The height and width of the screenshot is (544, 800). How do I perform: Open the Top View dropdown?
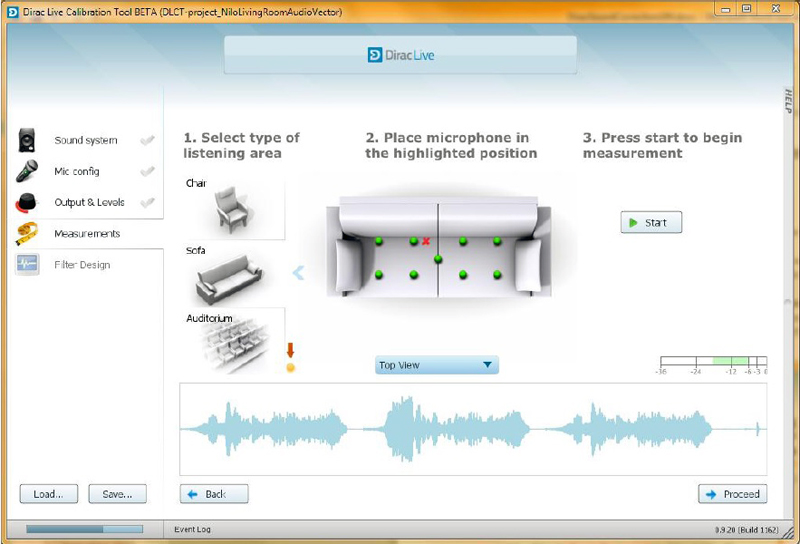coord(436,365)
